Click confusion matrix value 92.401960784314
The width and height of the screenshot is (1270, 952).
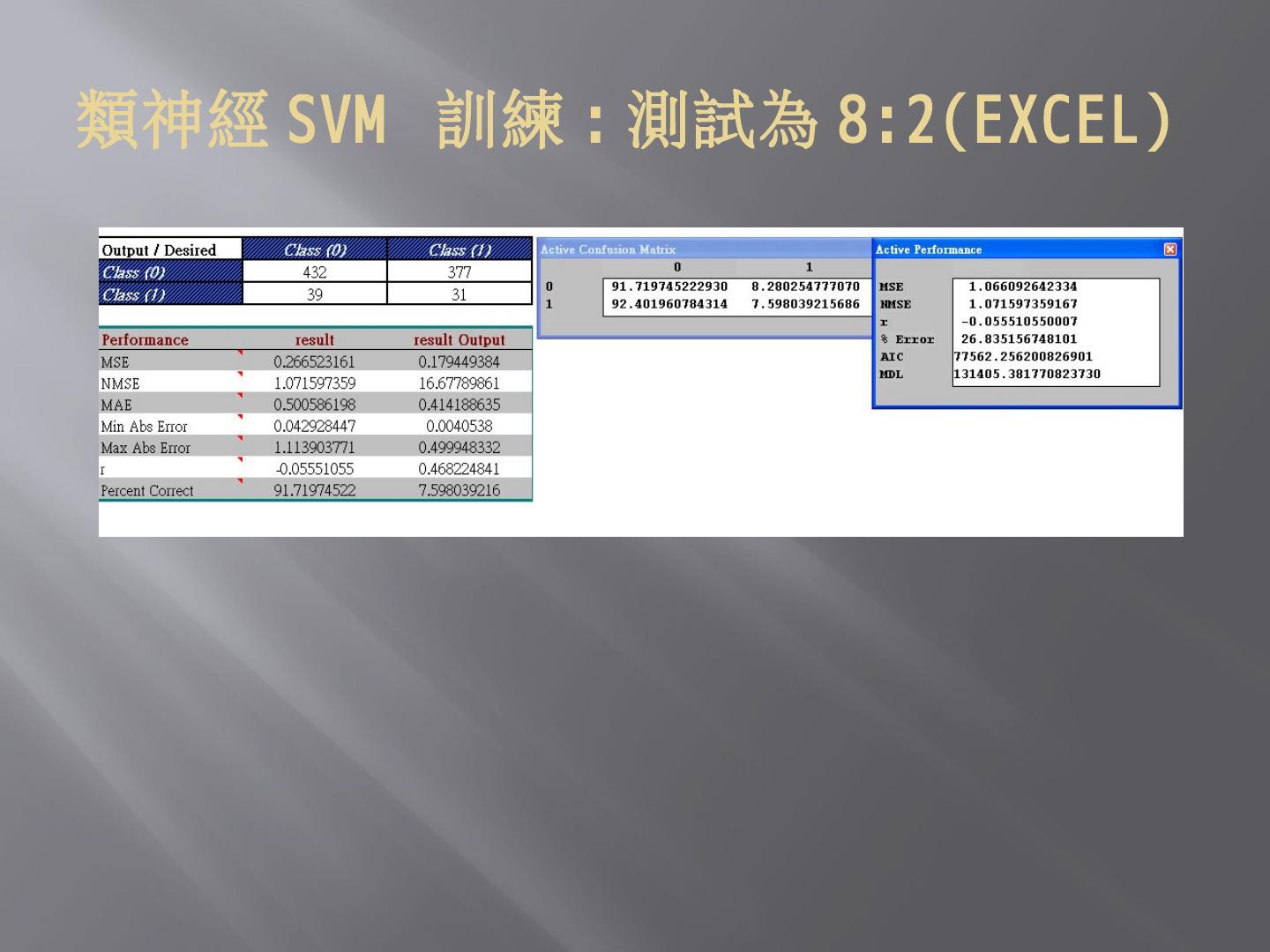(x=670, y=304)
